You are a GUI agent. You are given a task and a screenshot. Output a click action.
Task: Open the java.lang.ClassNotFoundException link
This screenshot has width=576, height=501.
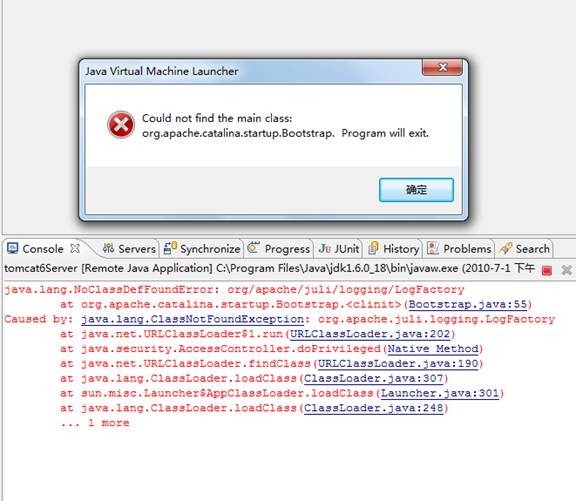click(192, 319)
